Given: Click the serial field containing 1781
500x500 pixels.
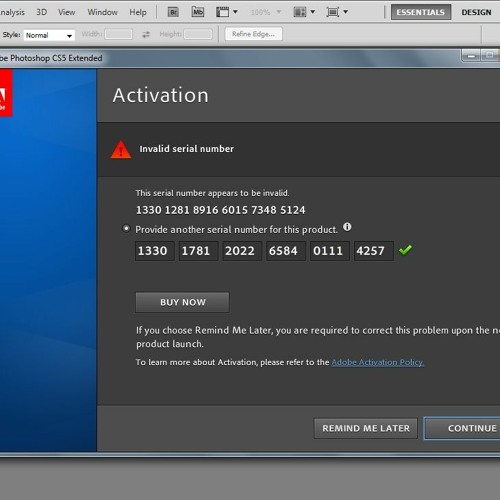Looking at the screenshot, I should point(198,251).
